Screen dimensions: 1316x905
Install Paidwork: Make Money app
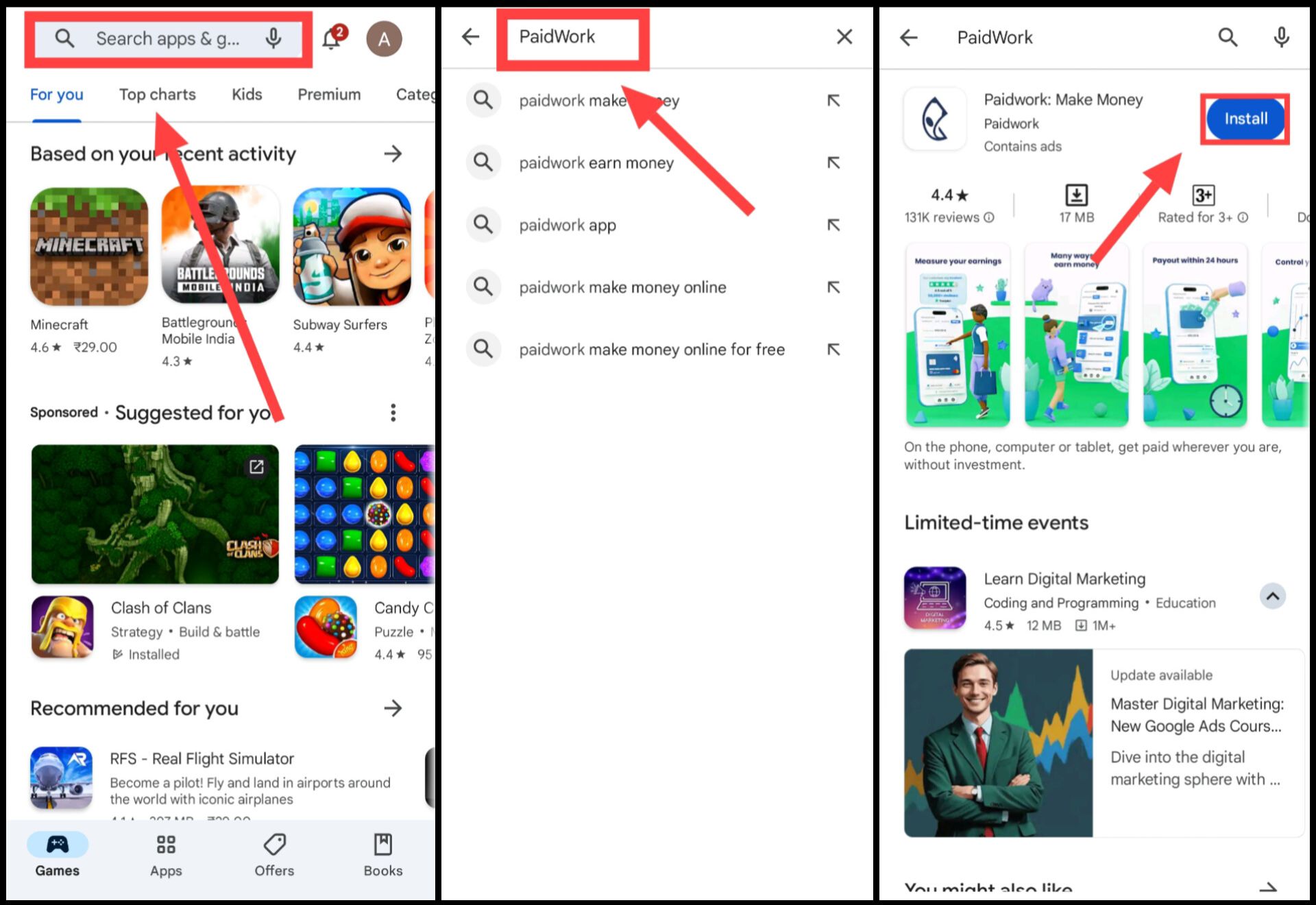[1245, 119]
